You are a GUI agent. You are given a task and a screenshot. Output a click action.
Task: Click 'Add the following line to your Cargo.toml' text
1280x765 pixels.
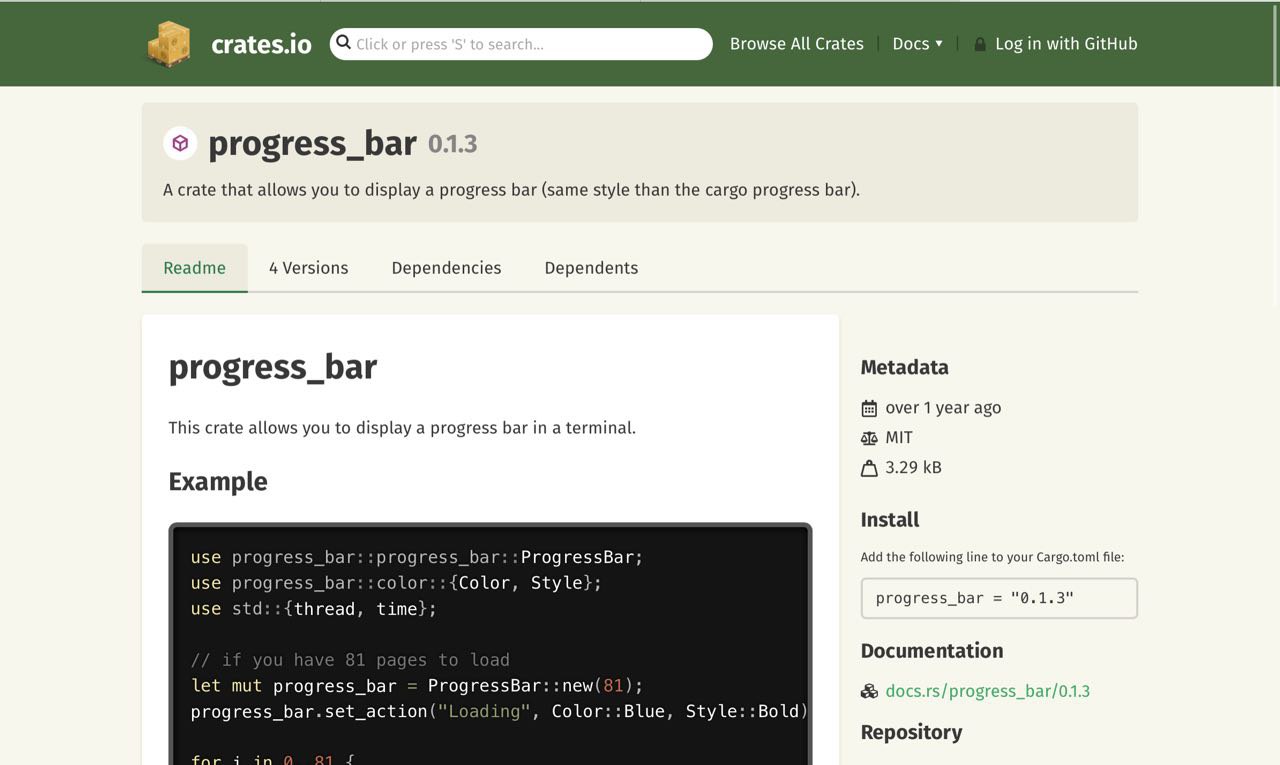point(993,557)
